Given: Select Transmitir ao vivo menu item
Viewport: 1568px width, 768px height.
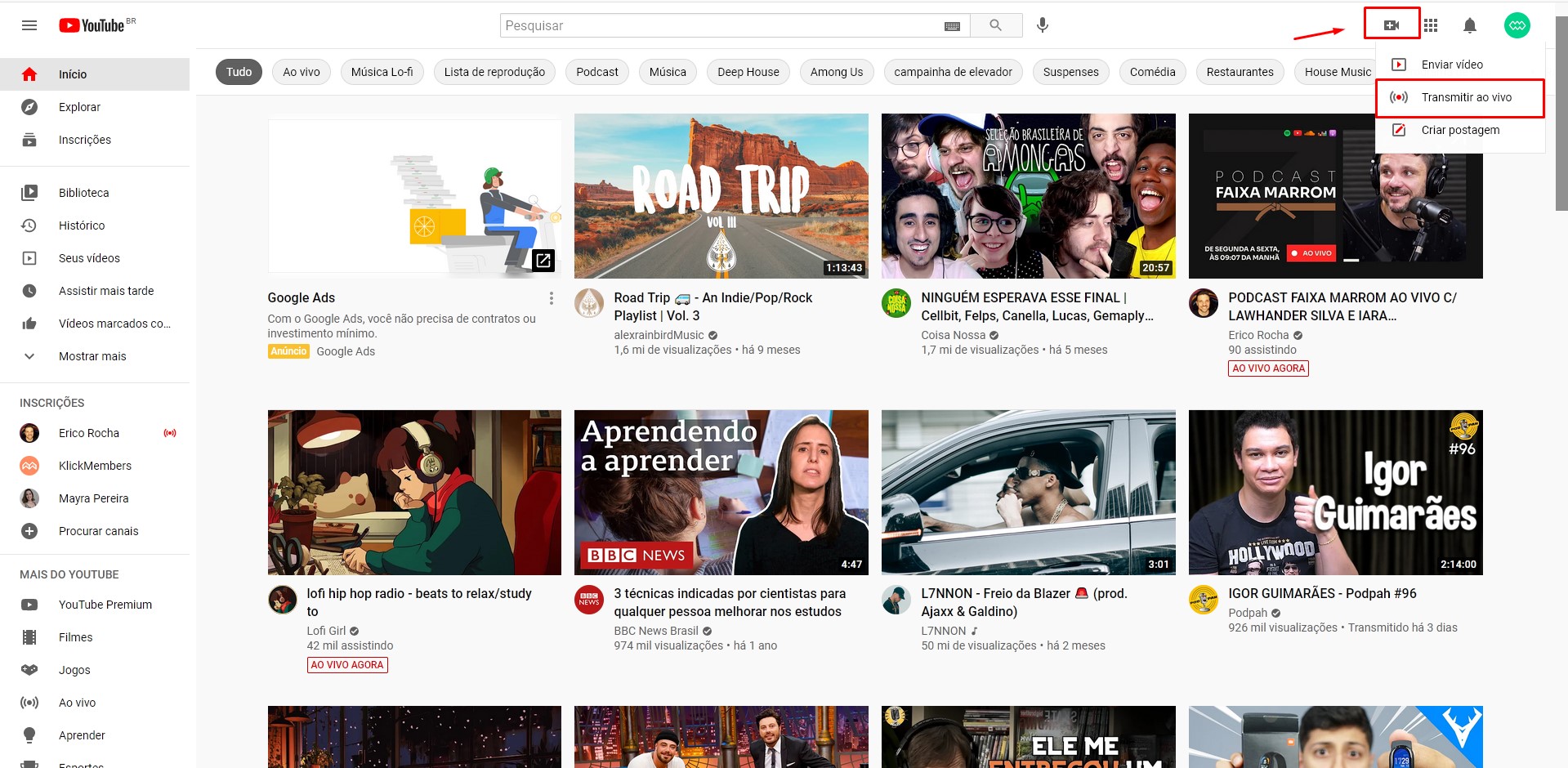Looking at the screenshot, I should pos(1460,97).
